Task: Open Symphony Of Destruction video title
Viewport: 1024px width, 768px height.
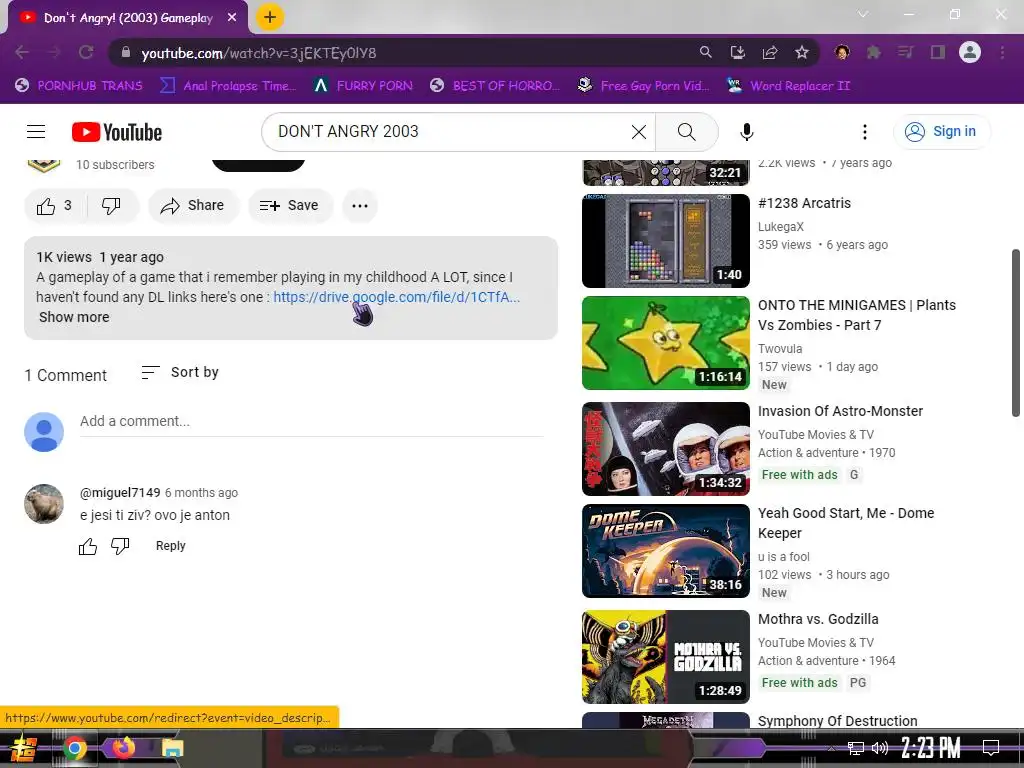Action: (837, 721)
